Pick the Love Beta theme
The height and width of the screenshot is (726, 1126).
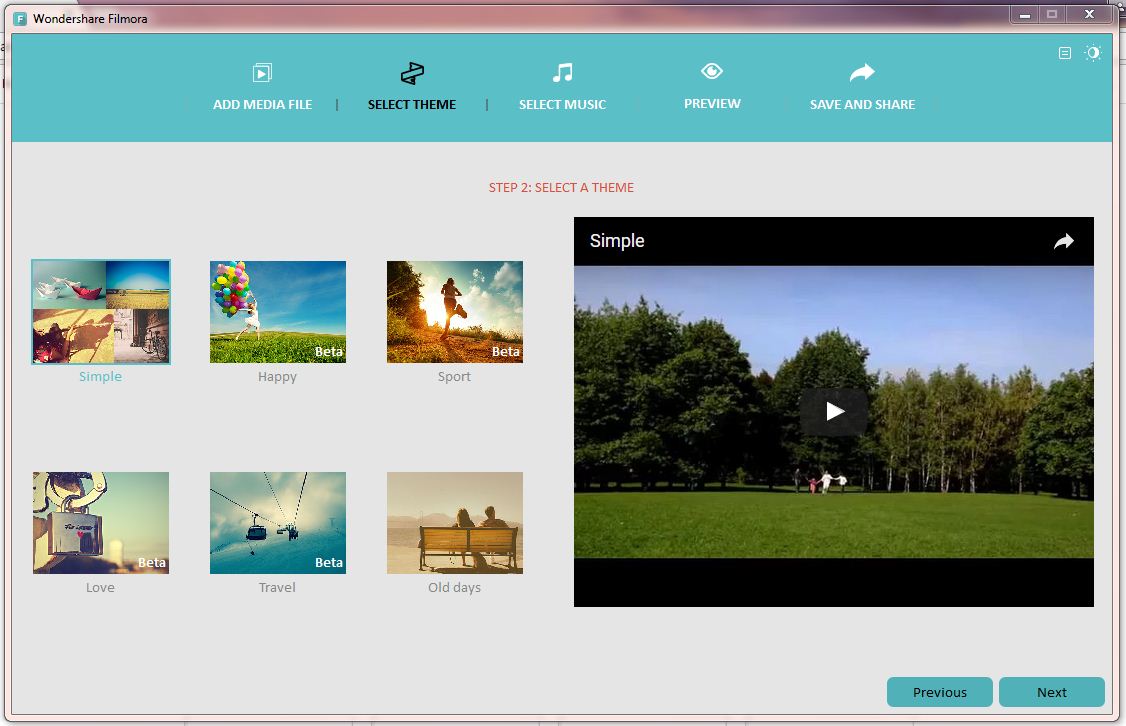[100, 522]
